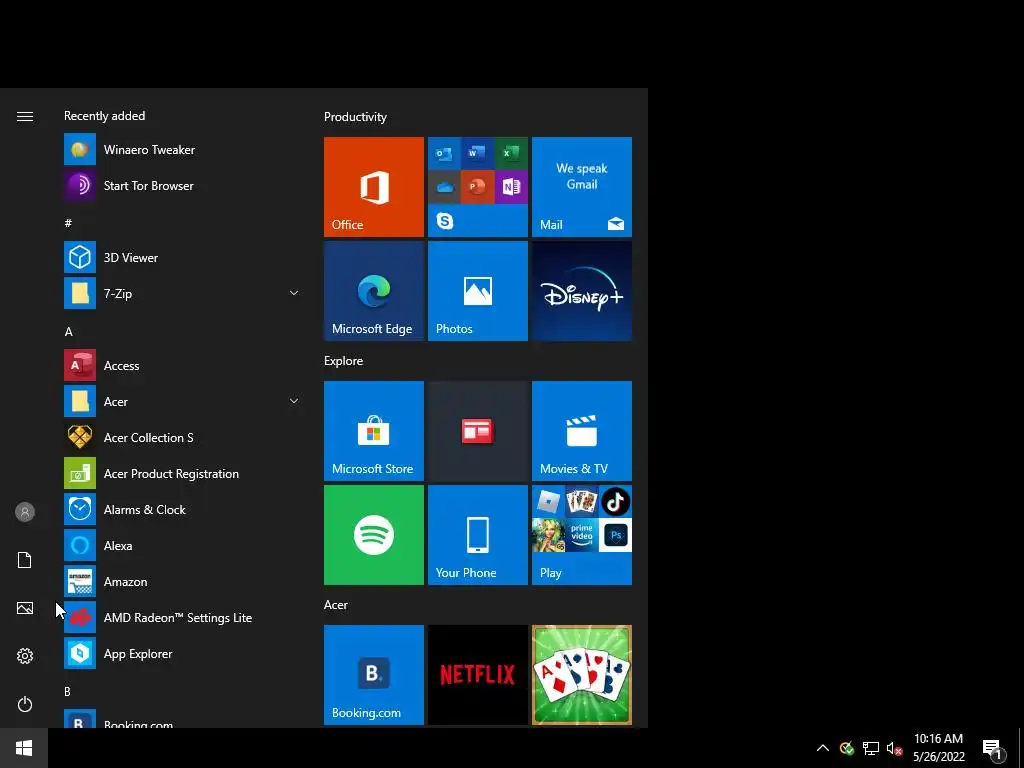Open the Solitaire cards tile
The width and height of the screenshot is (1024, 768).
pyautogui.click(x=581, y=675)
